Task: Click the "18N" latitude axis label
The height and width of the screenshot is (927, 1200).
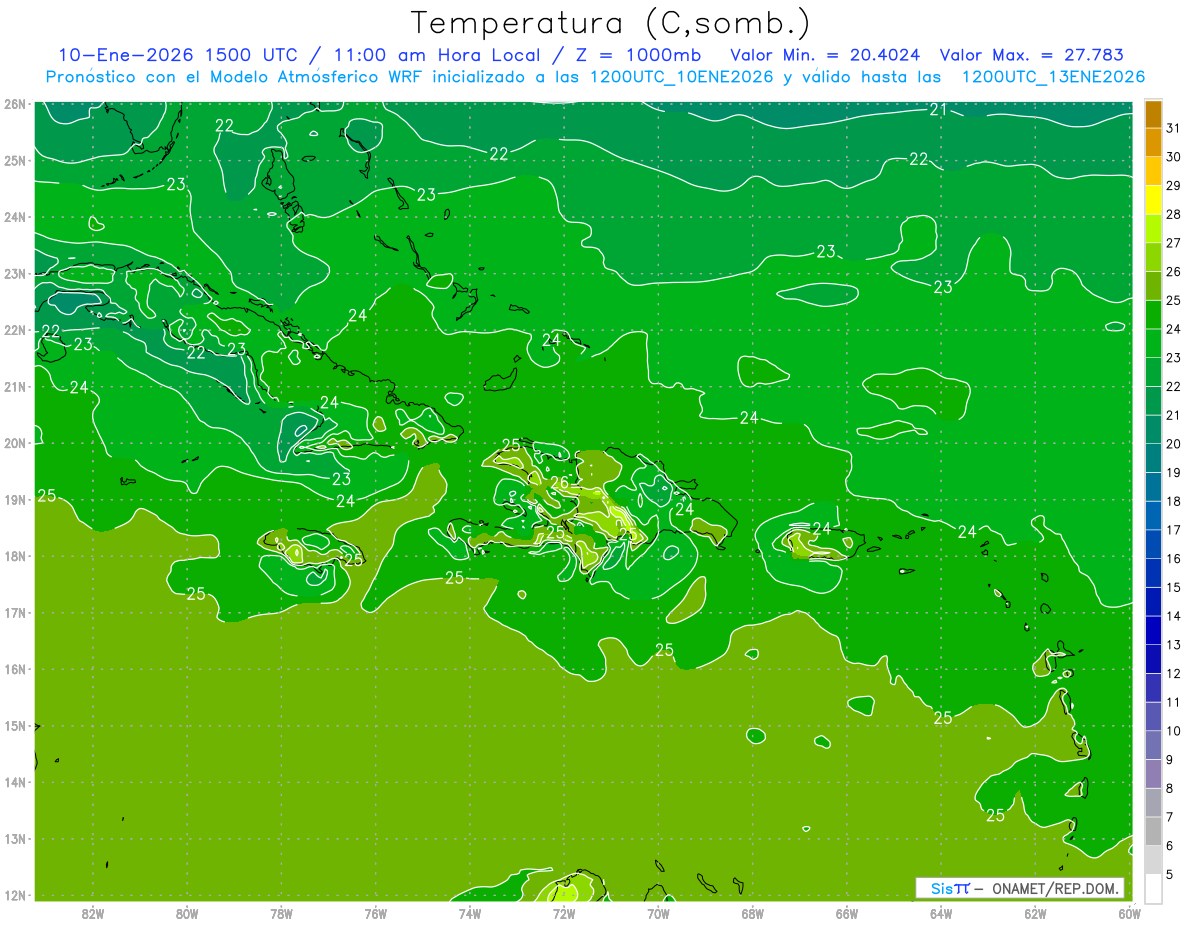Action: coord(15,556)
